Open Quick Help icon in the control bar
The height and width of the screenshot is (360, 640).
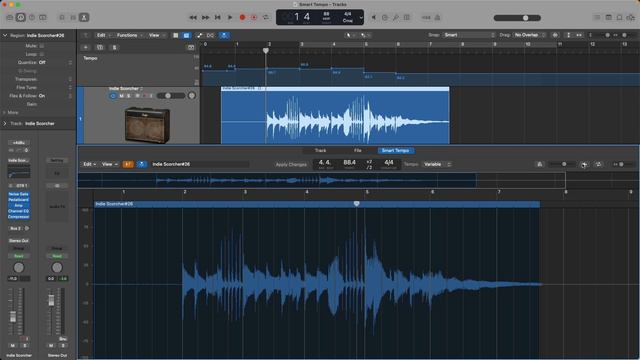tap(32, 18)
